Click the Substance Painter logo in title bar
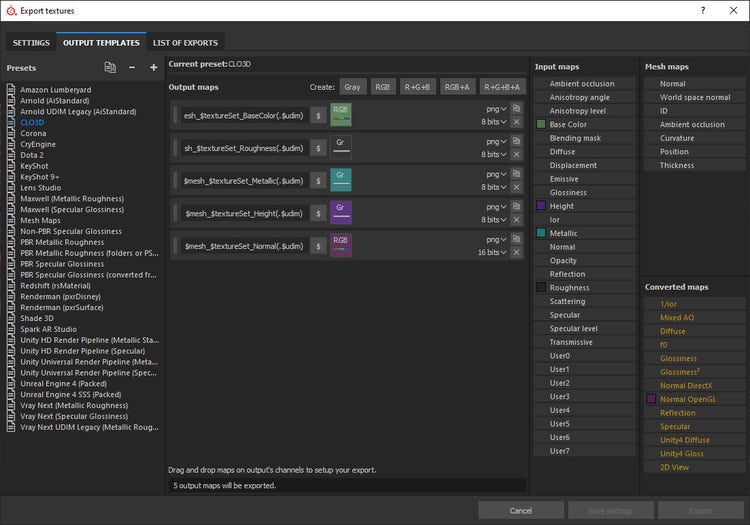This screenshot has width=750, height=525. point(11,11)
